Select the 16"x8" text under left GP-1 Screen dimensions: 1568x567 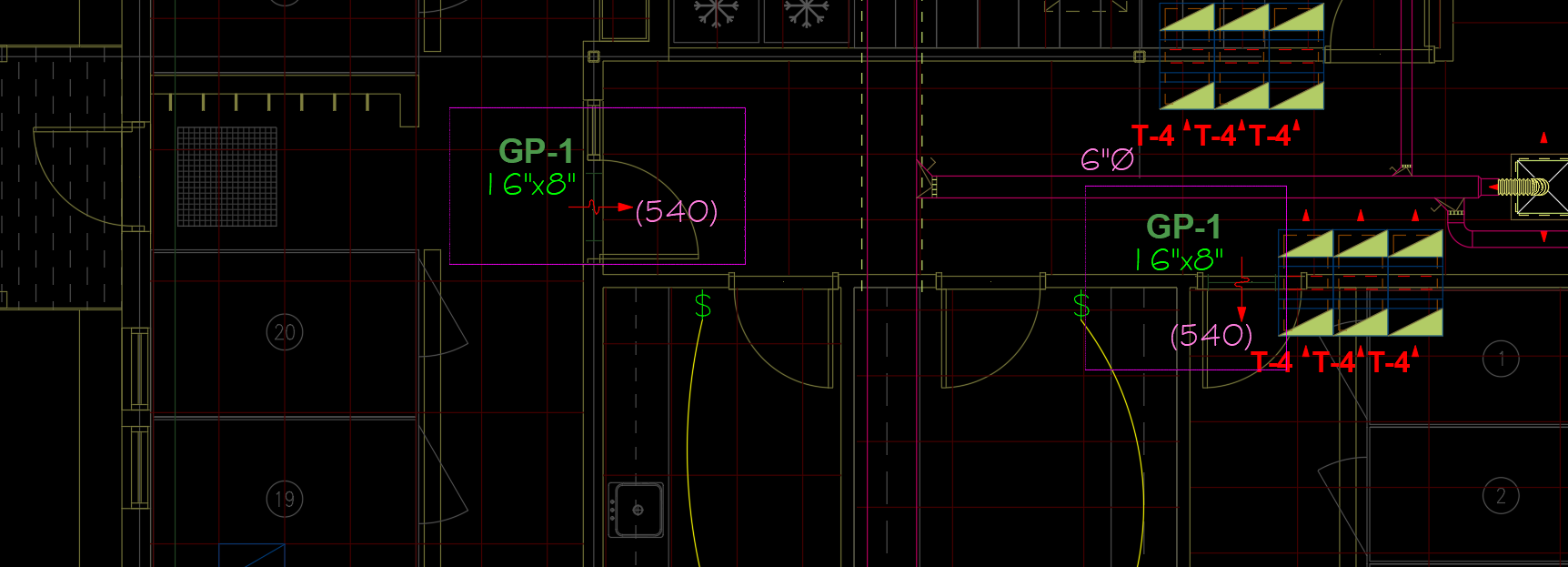click(x=532, y=185)
